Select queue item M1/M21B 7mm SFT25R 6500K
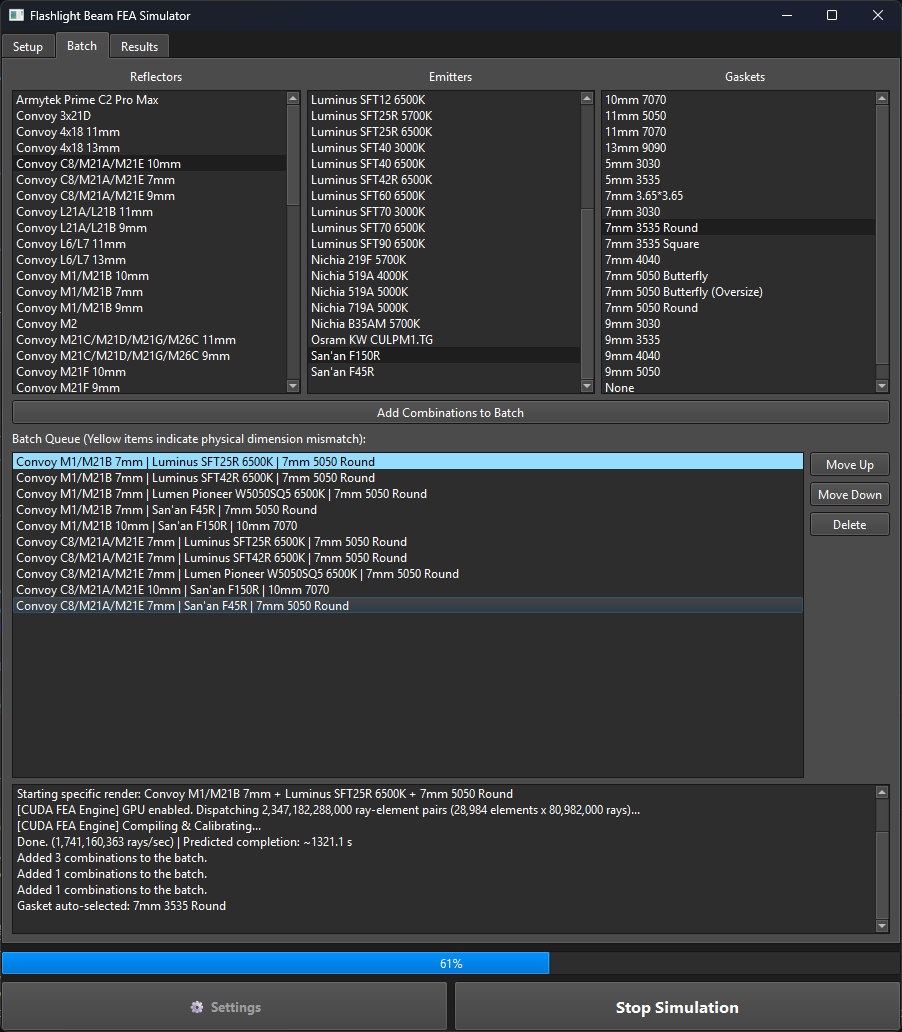This screenshot has width=902, height=1032. point(408,461)
